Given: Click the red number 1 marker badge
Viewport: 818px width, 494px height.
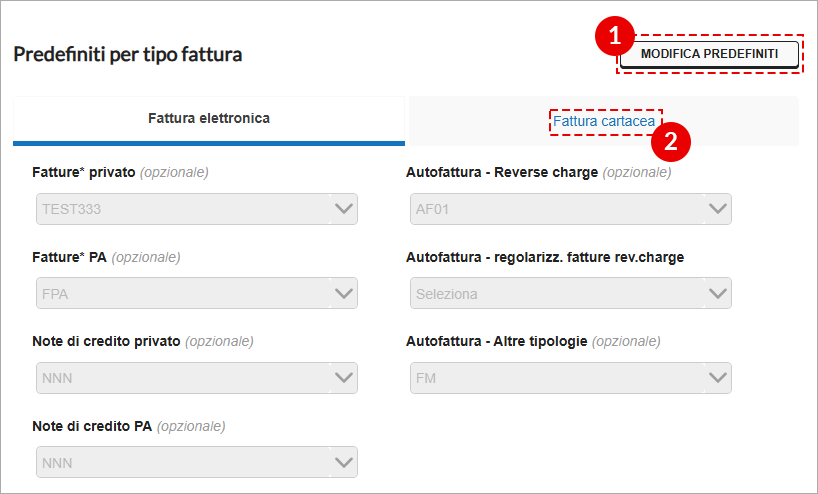Looking at the screenshot, I should 615,36.
